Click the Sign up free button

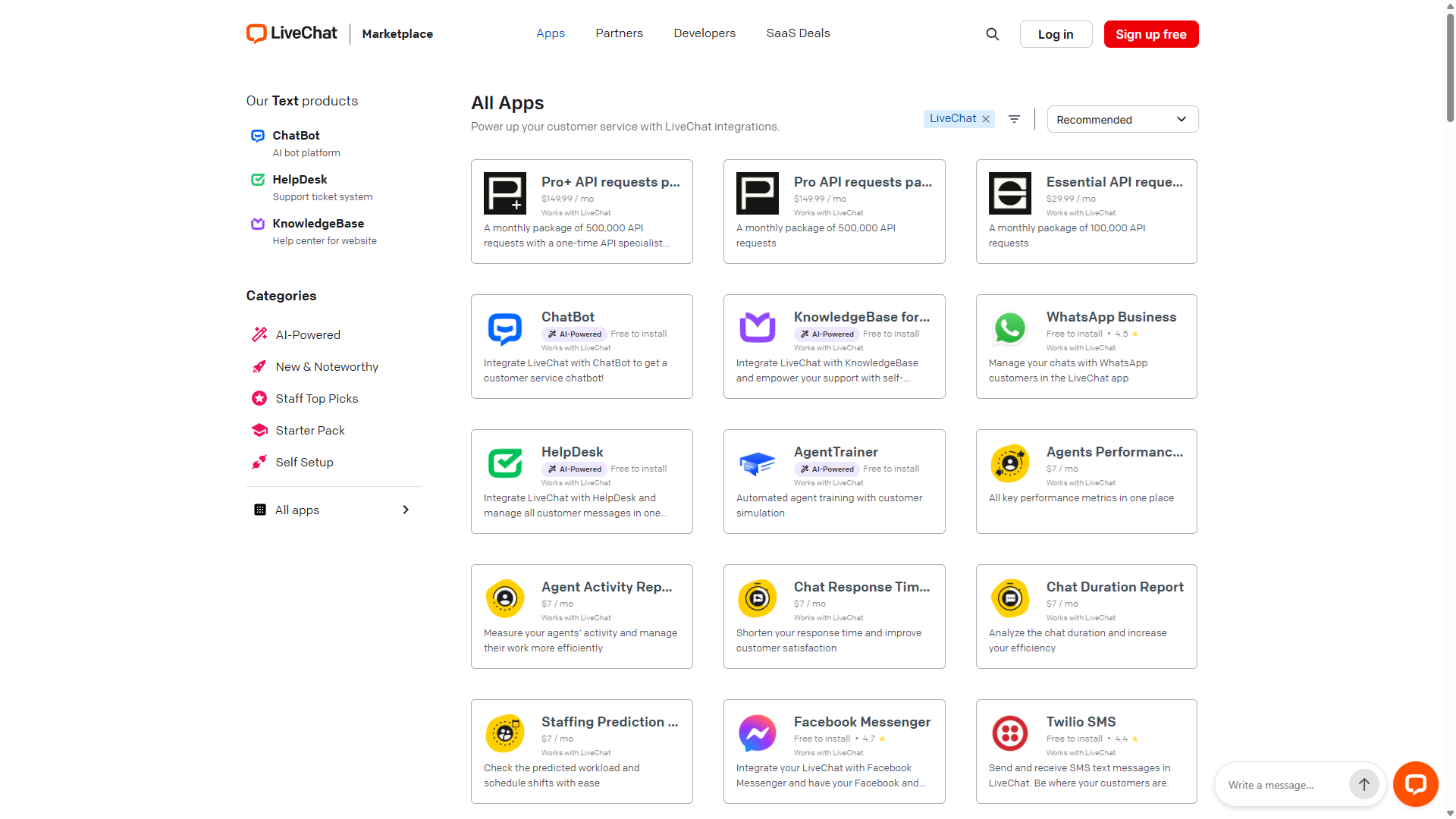point(1150,34)
